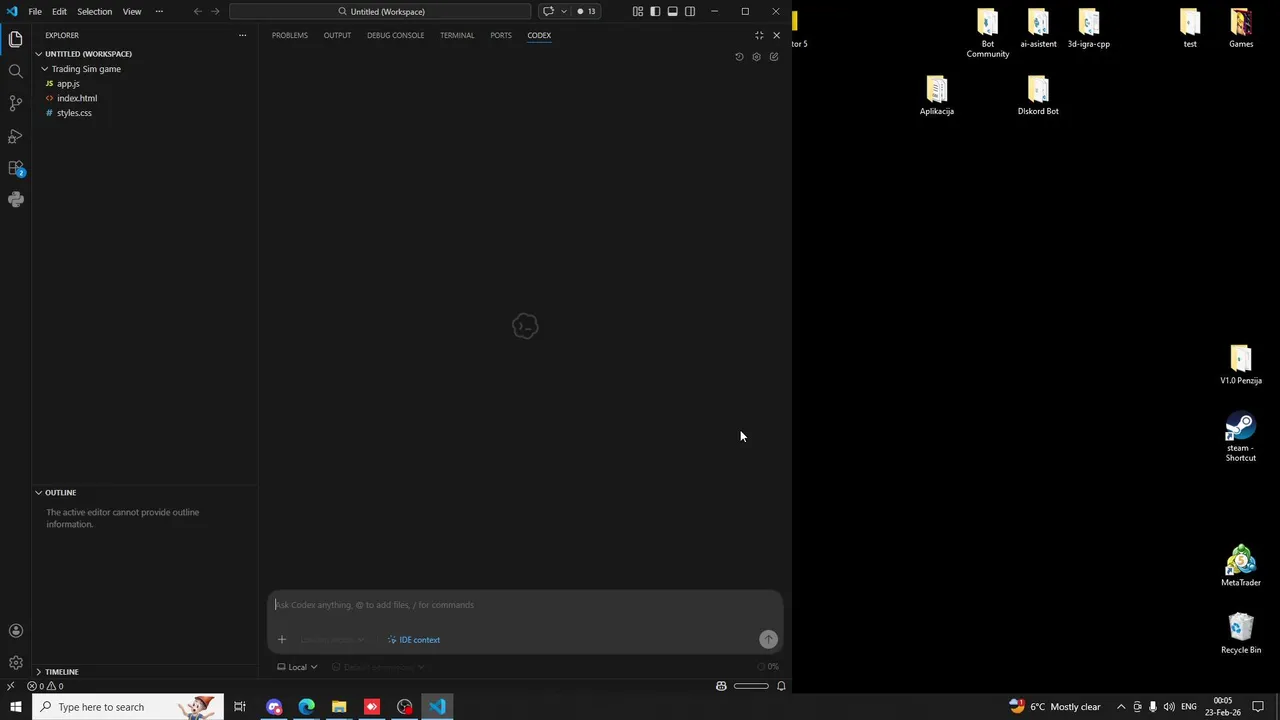The width and height of the screenshot is (1280, 720).
Task: Open the Run and Debug view
Action: [15, 135]
